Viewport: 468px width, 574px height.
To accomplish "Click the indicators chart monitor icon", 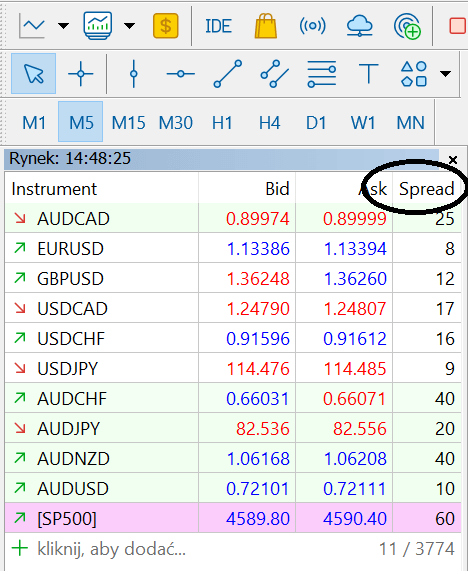I will click(97, 25).
